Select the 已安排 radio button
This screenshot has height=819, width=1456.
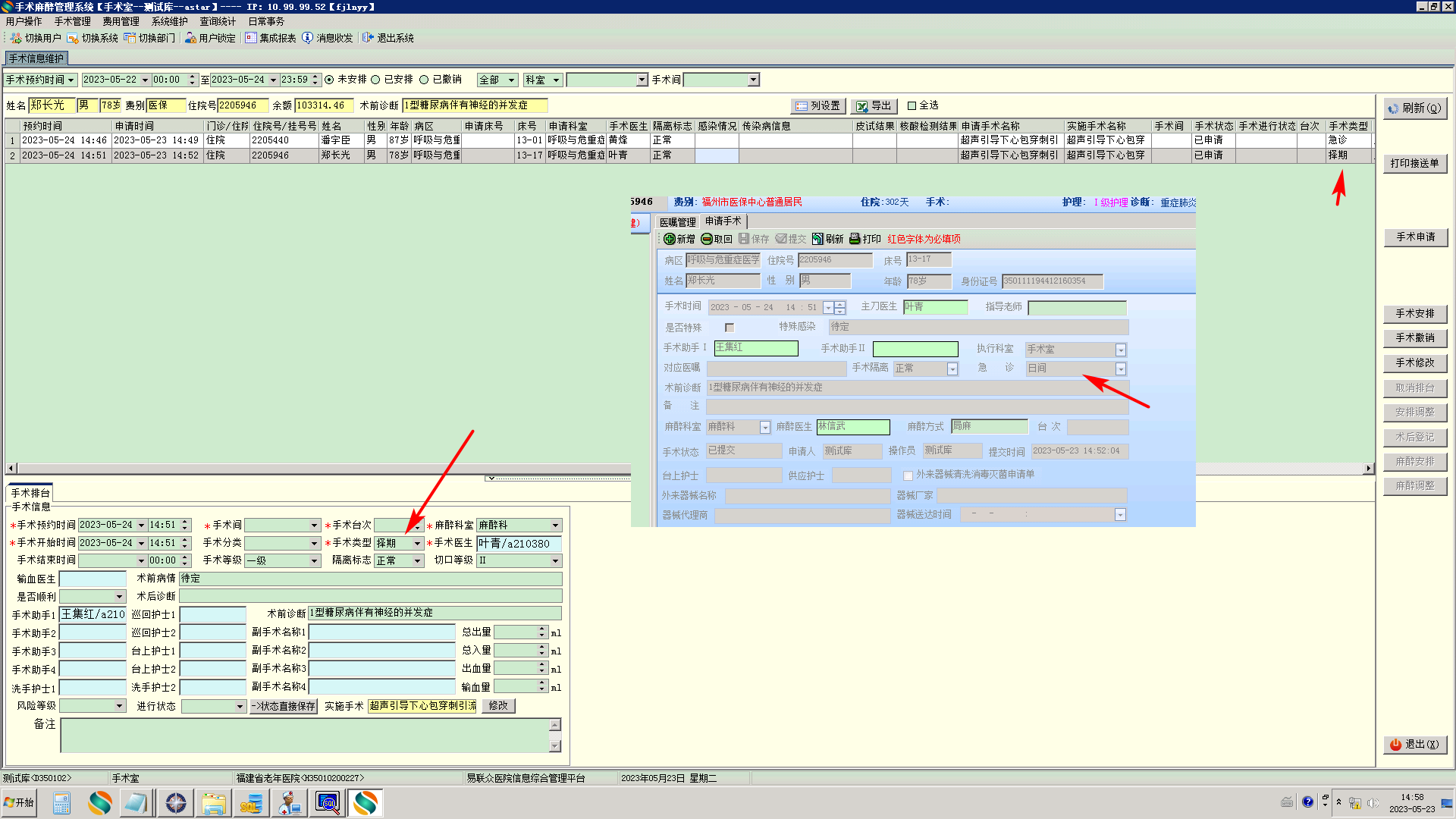pos(375,80)
